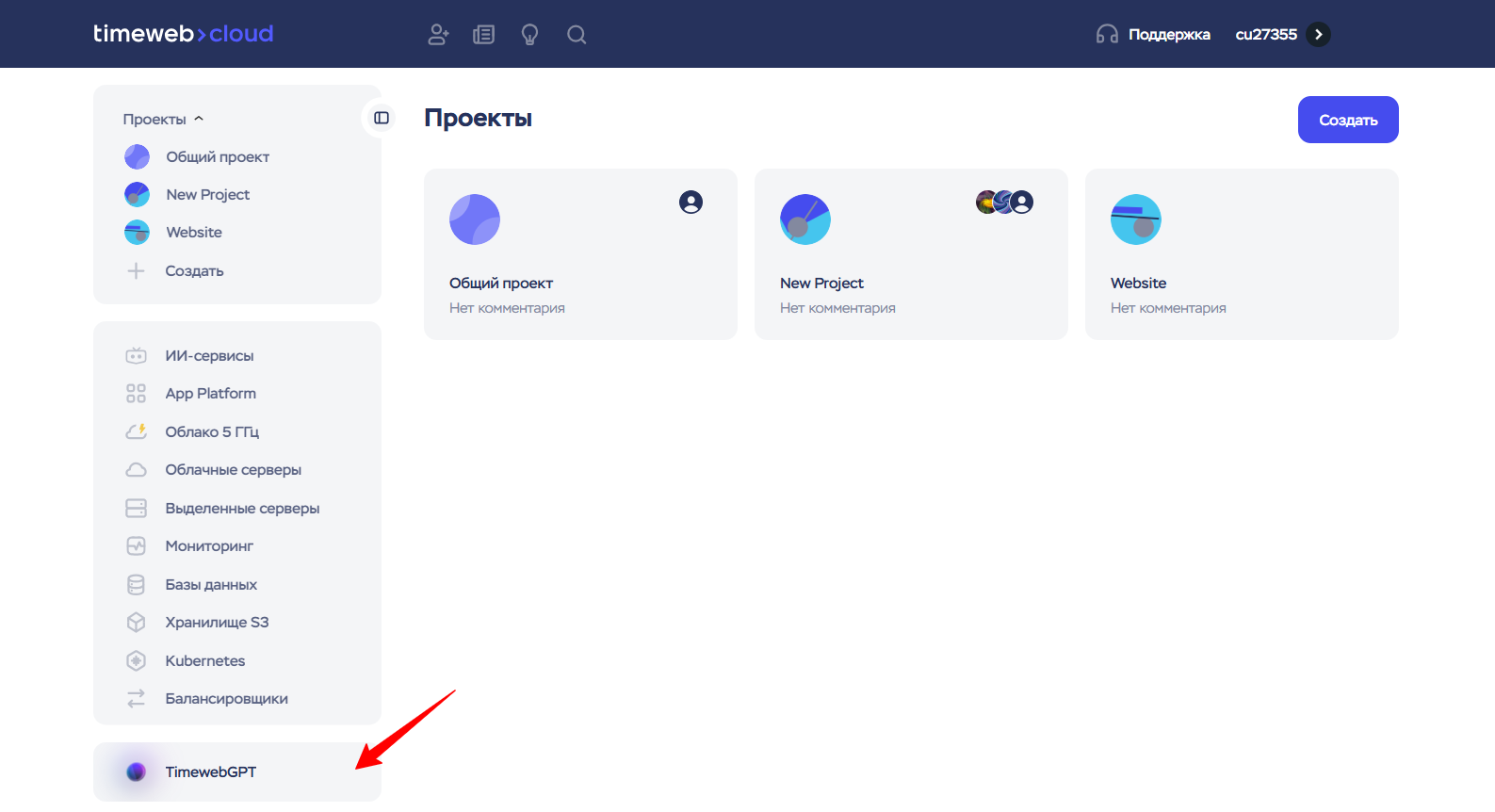Collapse sidebar with the panel toggle icon
Viewport: 1495px width, 812px height.
pos(382,118)
